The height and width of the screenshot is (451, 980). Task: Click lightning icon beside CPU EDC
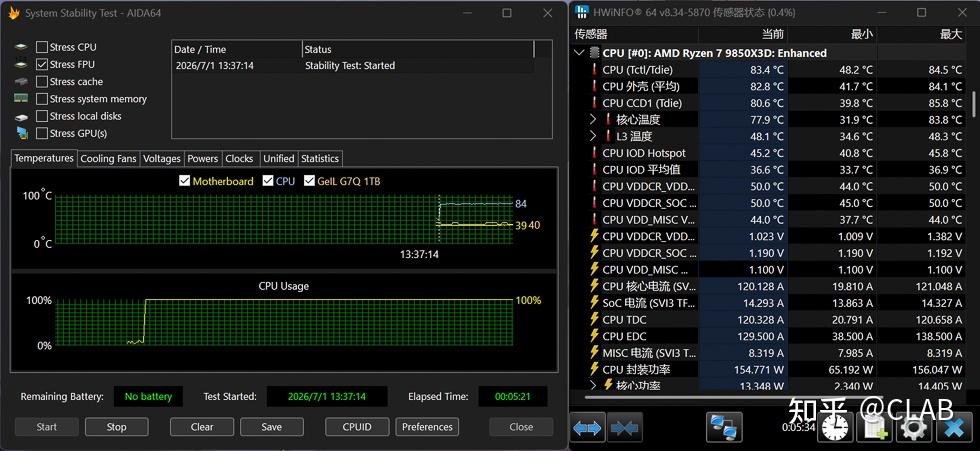[x=594, y=336]
